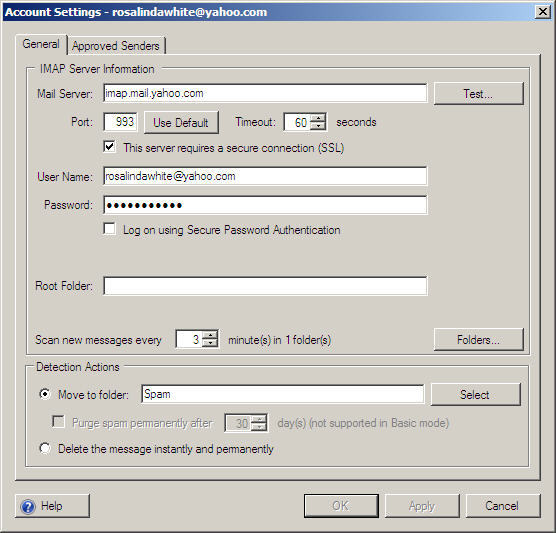Select the Move to folder radio button

[45, 394]
